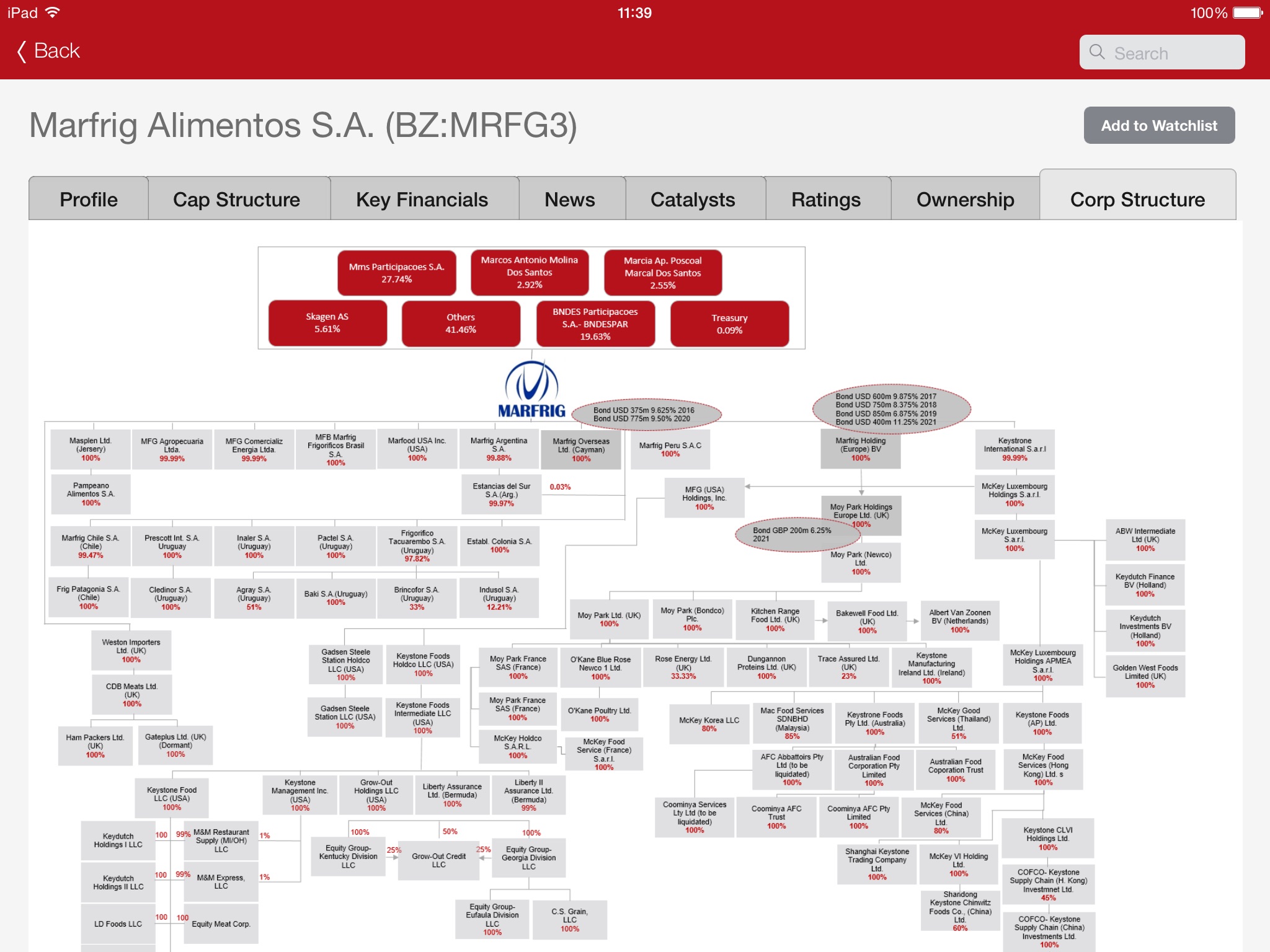Select Grow-Out Credit LLC node

(438, 860)
